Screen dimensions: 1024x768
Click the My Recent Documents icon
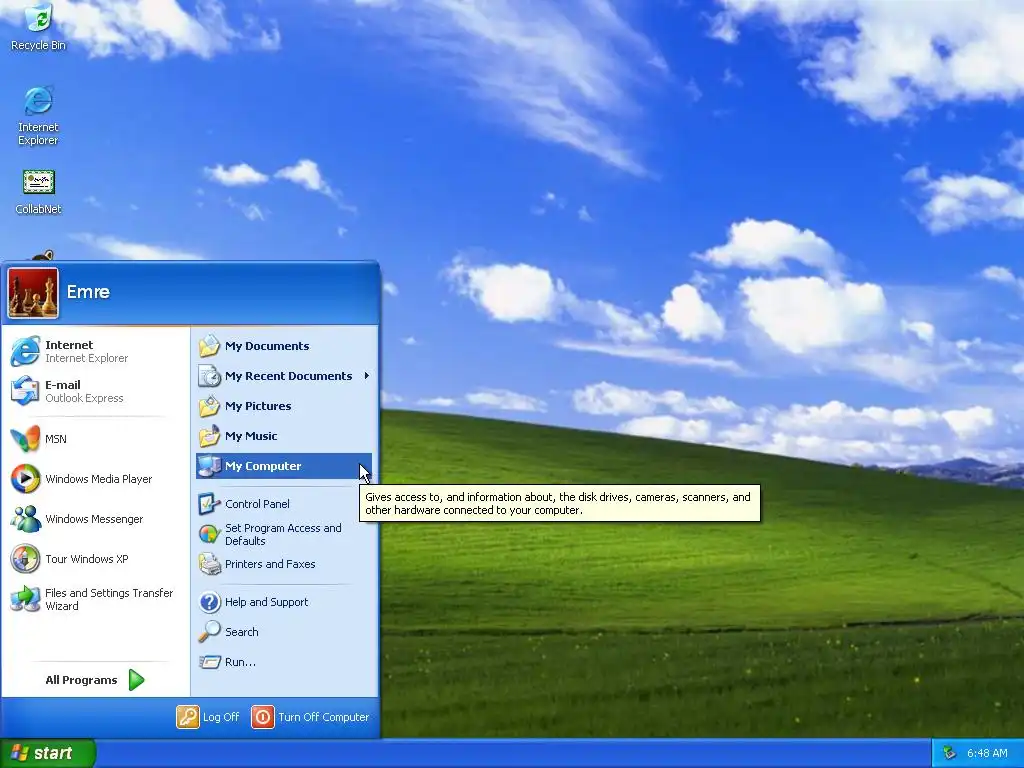tap(210, 376)
